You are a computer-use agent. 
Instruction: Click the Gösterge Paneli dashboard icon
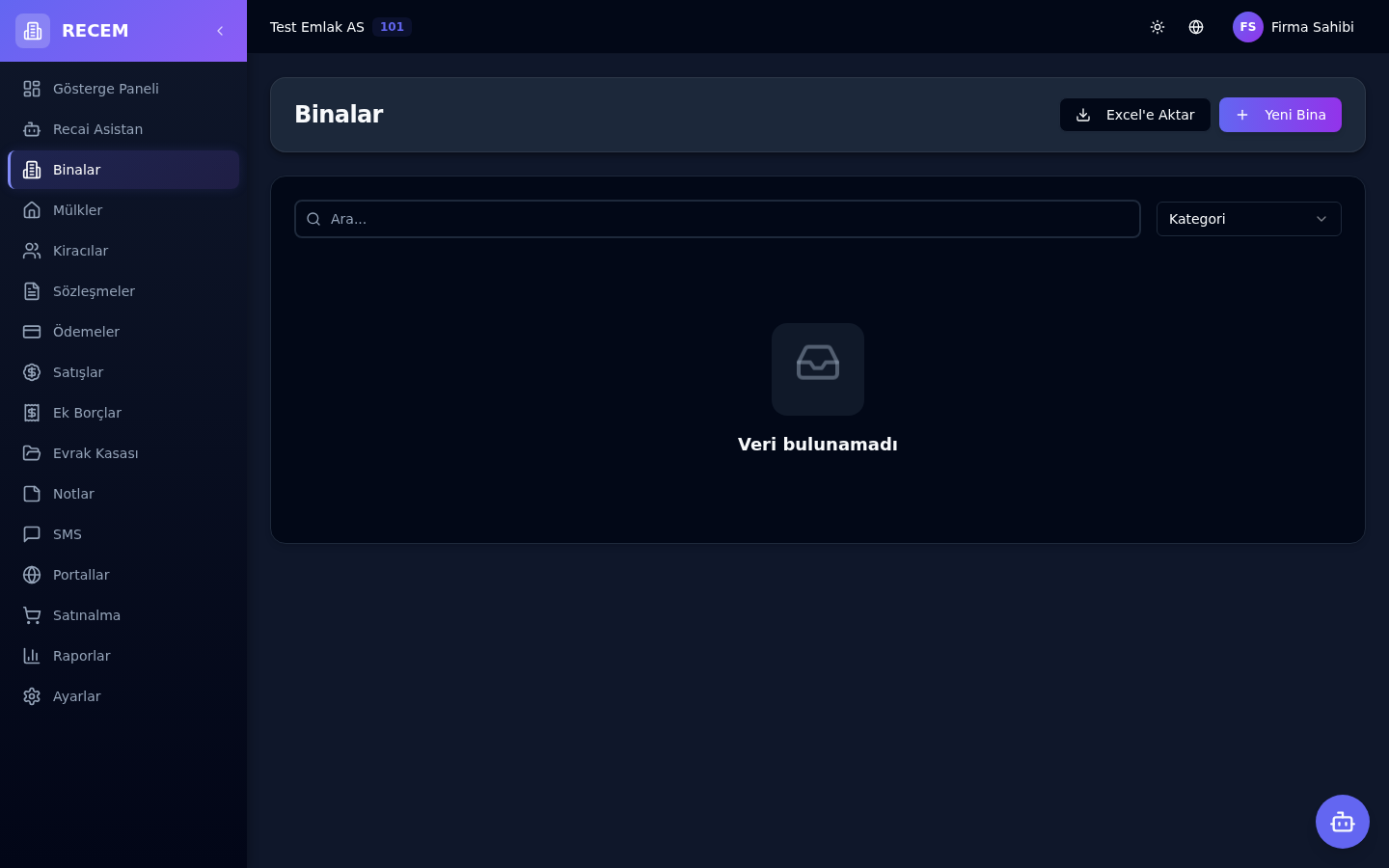coord(32,89)
